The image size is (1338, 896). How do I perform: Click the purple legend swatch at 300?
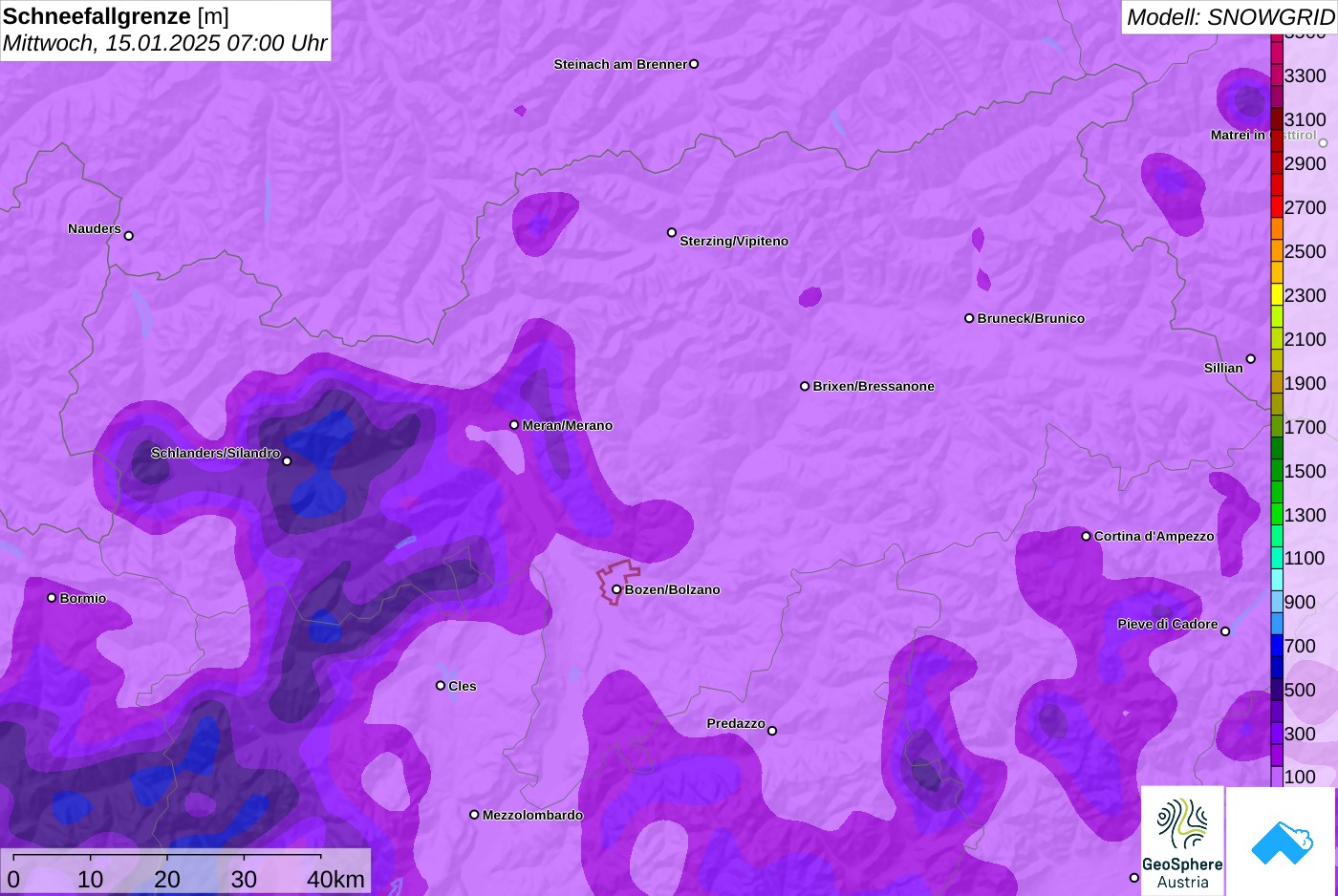pyautogui.click(x=1277, y=734)
